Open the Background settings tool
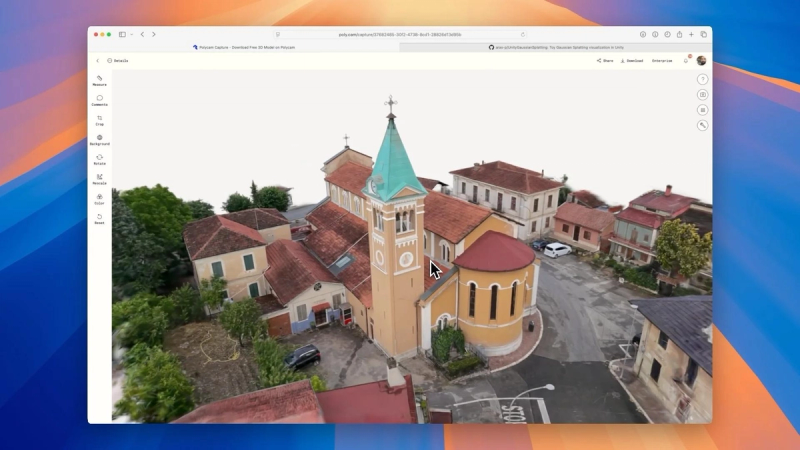Viewport: 800px width, 450px height. pyautogui.click(x=99, y=140)
